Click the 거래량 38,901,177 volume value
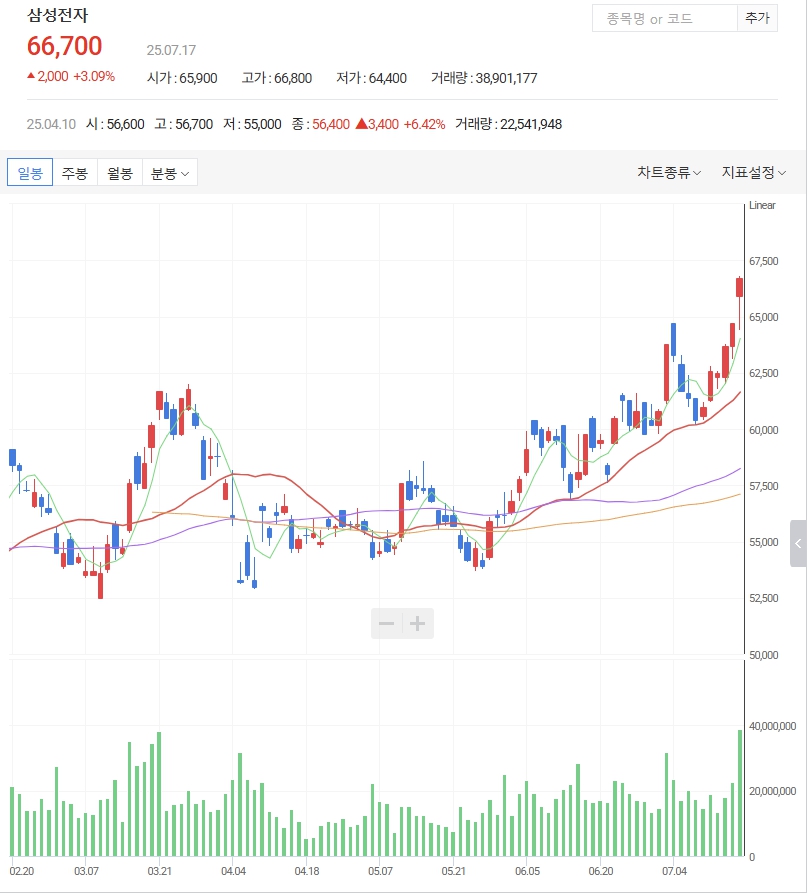 tap(484, 78)
